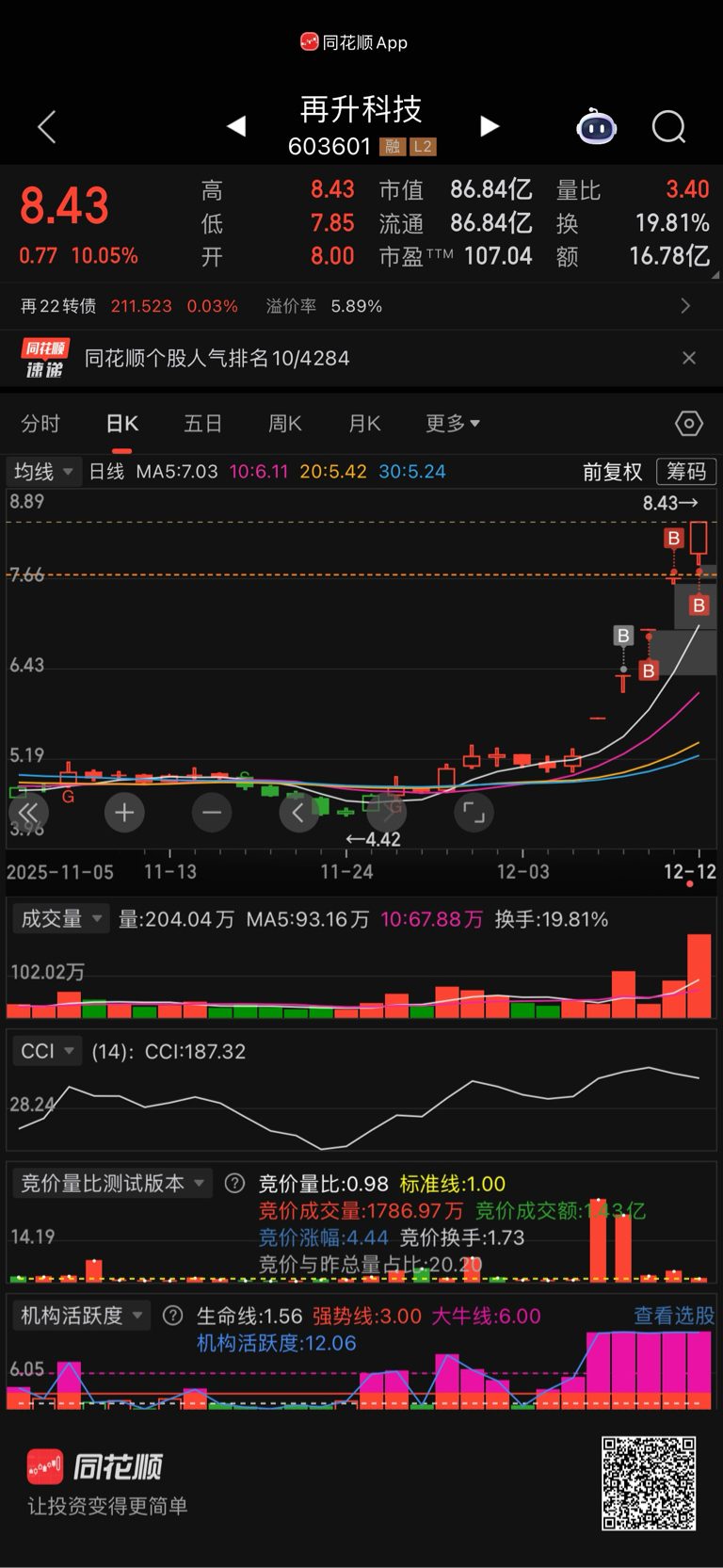Tap the 筹码 chip distribution button
The width and height of the screenshot is (723, 1568).
point(686,472)
